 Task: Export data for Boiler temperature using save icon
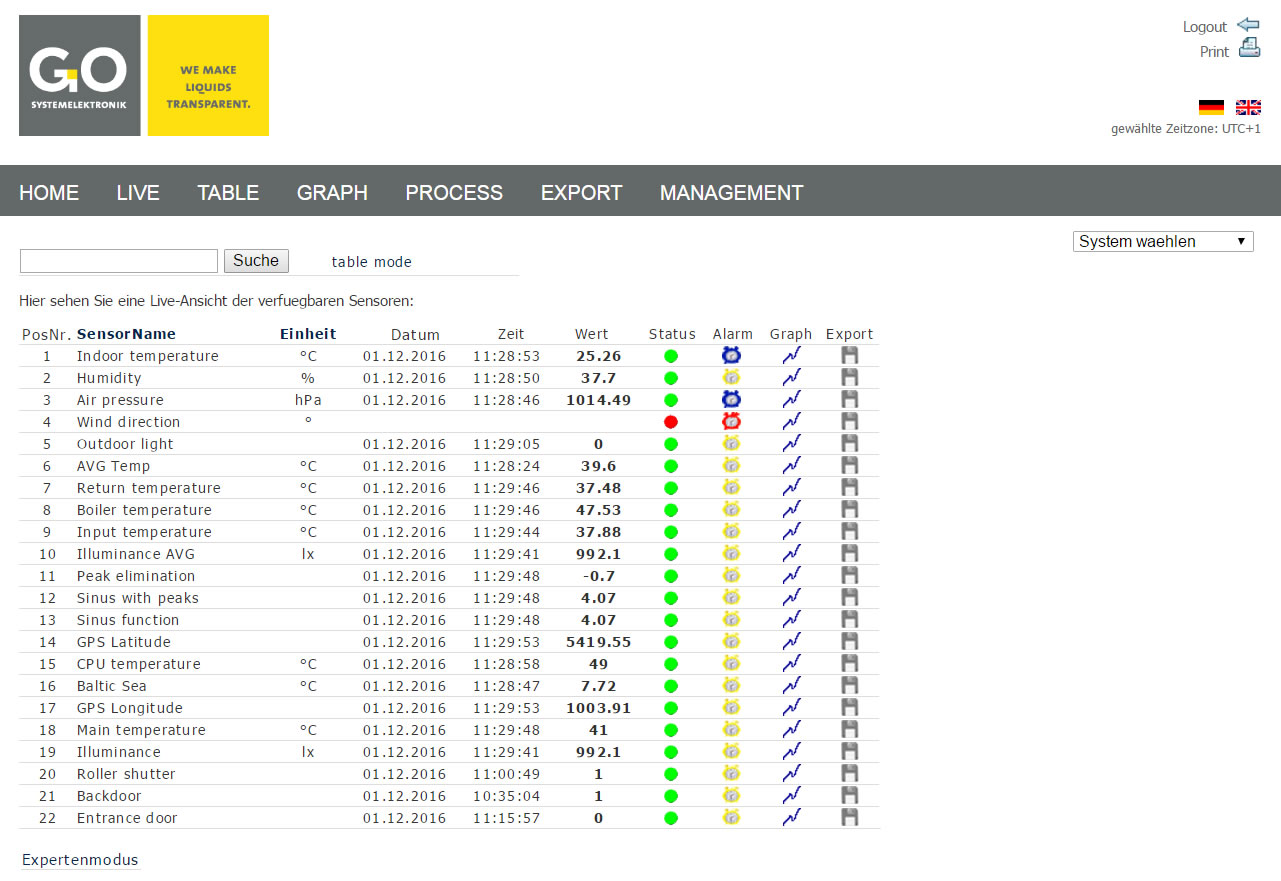click(849, 509)
